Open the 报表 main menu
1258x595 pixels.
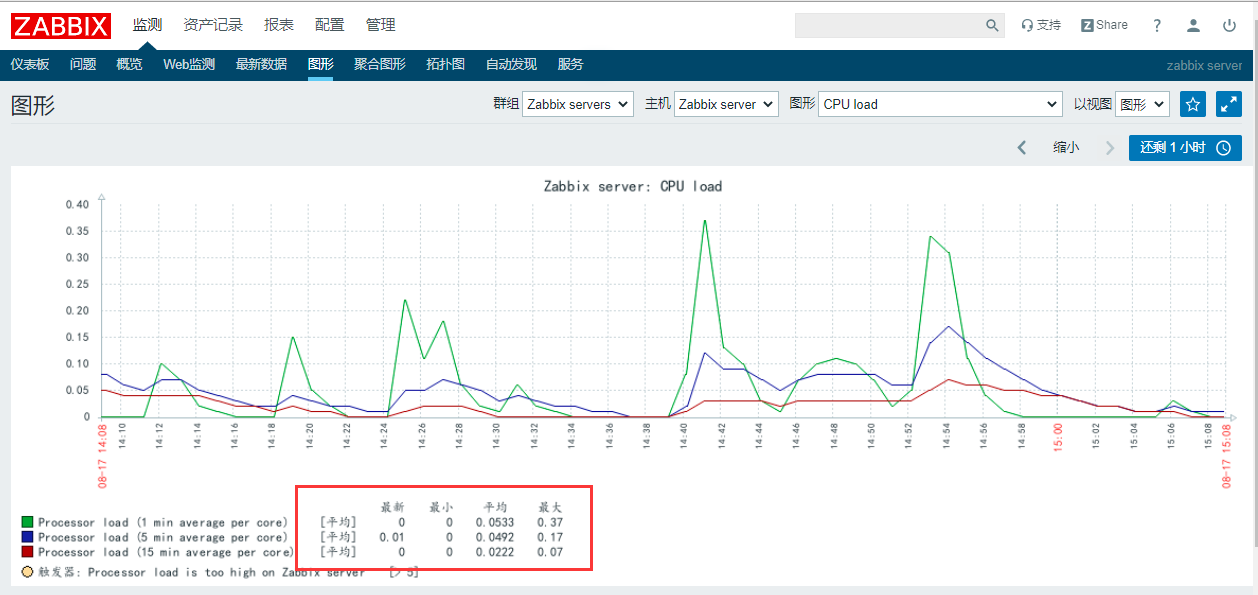pyautogui.click(x=279, y=25)
